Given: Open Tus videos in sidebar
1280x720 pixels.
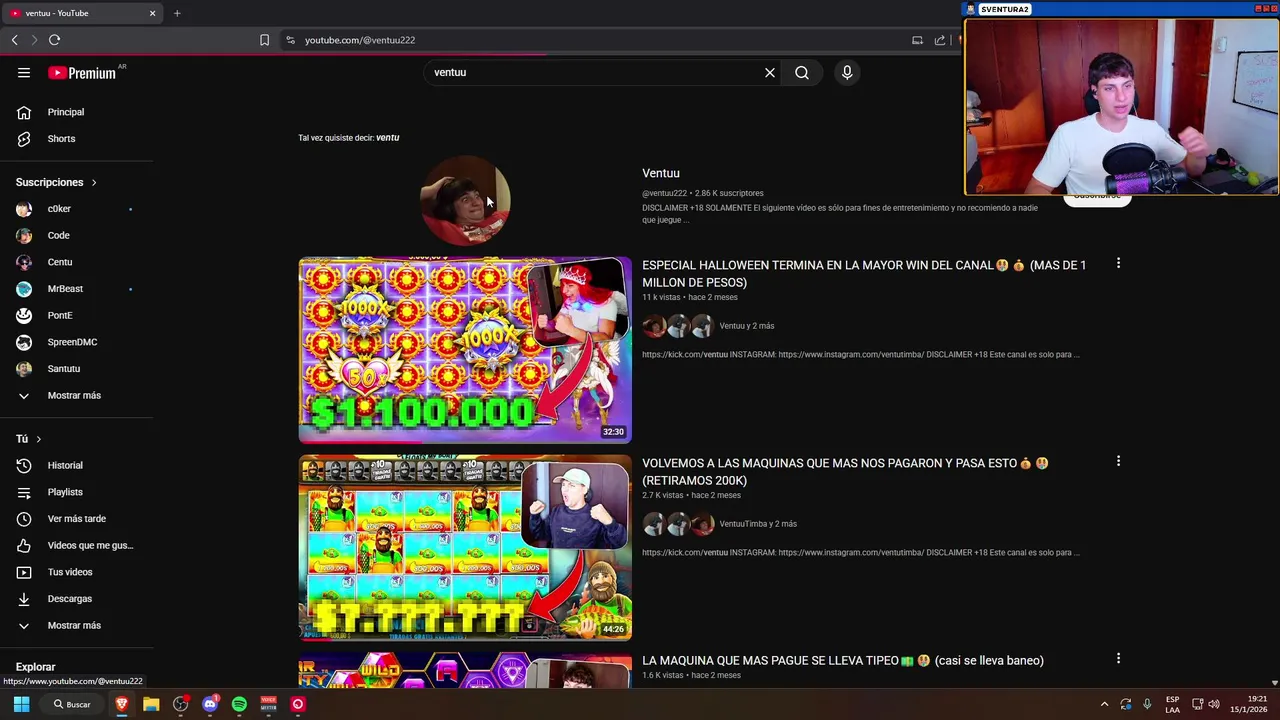Looking at the screenshot, I should click(x=76, y=572).
